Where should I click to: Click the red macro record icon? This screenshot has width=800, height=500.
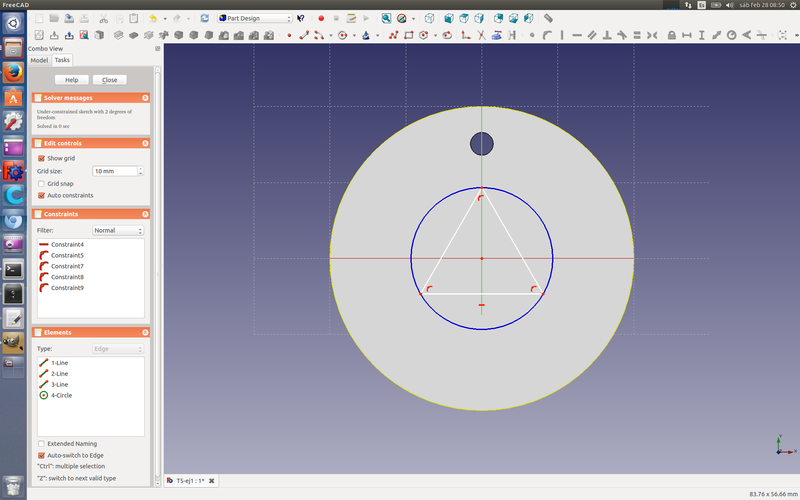pos(321,18)
